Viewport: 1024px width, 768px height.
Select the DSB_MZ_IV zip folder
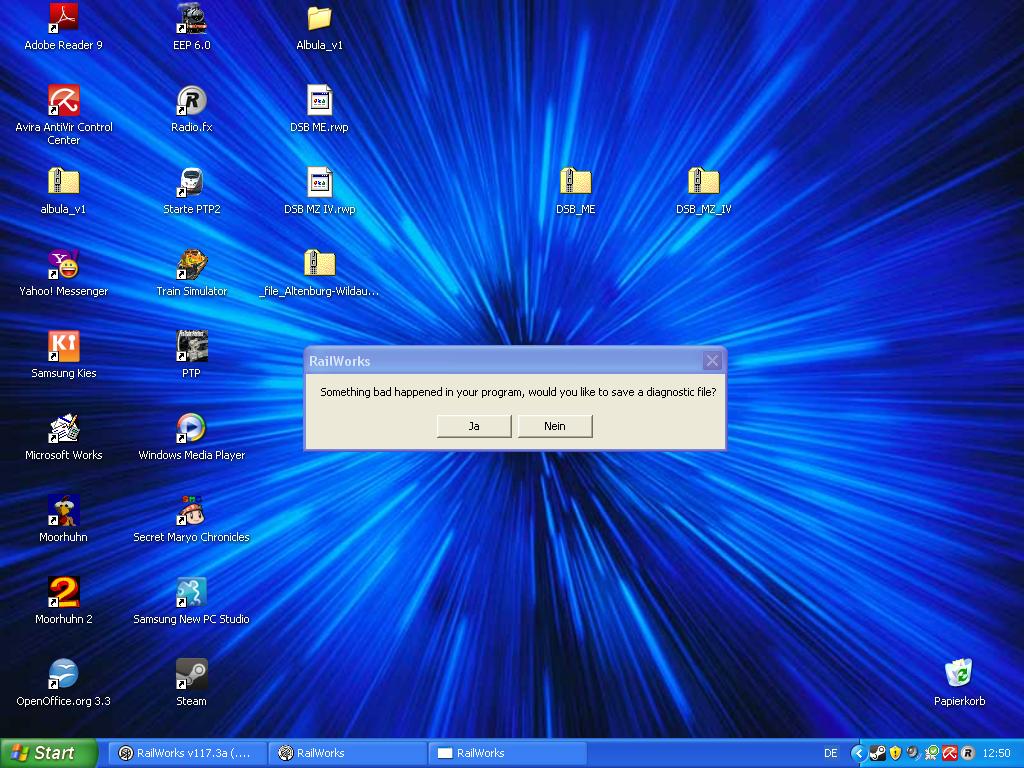pyautogui.click(x=703, y=191)
